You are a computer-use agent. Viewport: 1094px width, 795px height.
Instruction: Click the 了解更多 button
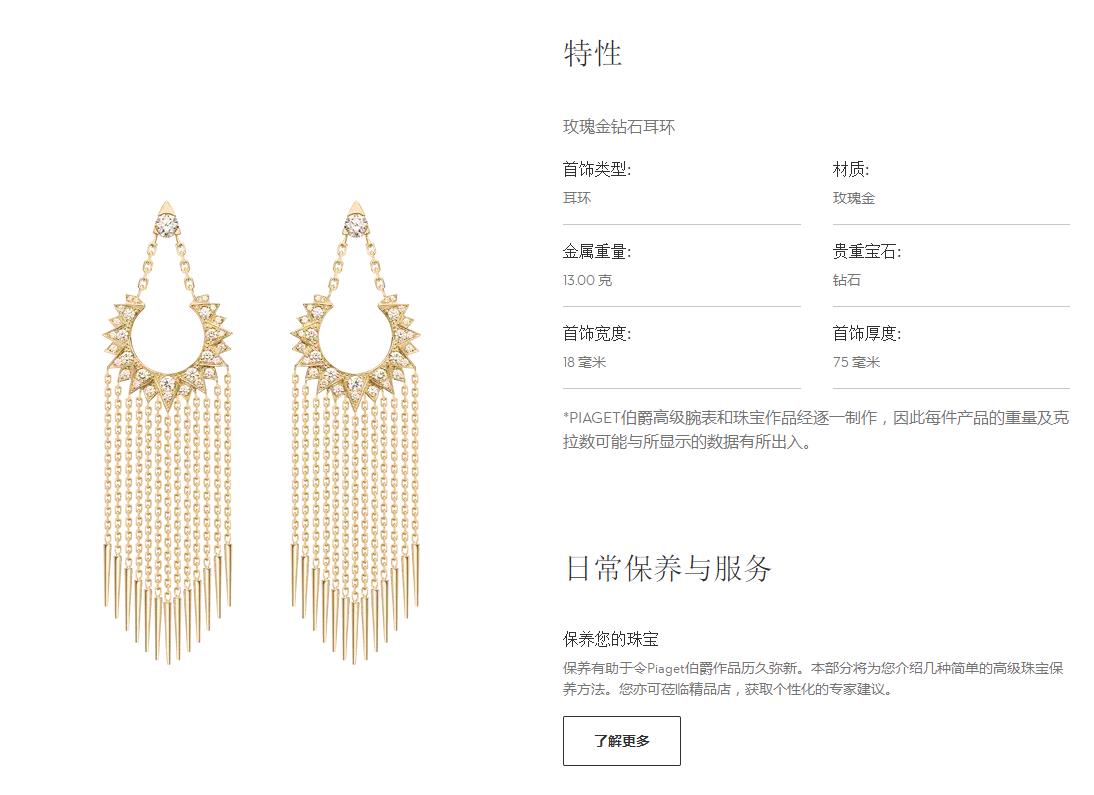point(622,741)
